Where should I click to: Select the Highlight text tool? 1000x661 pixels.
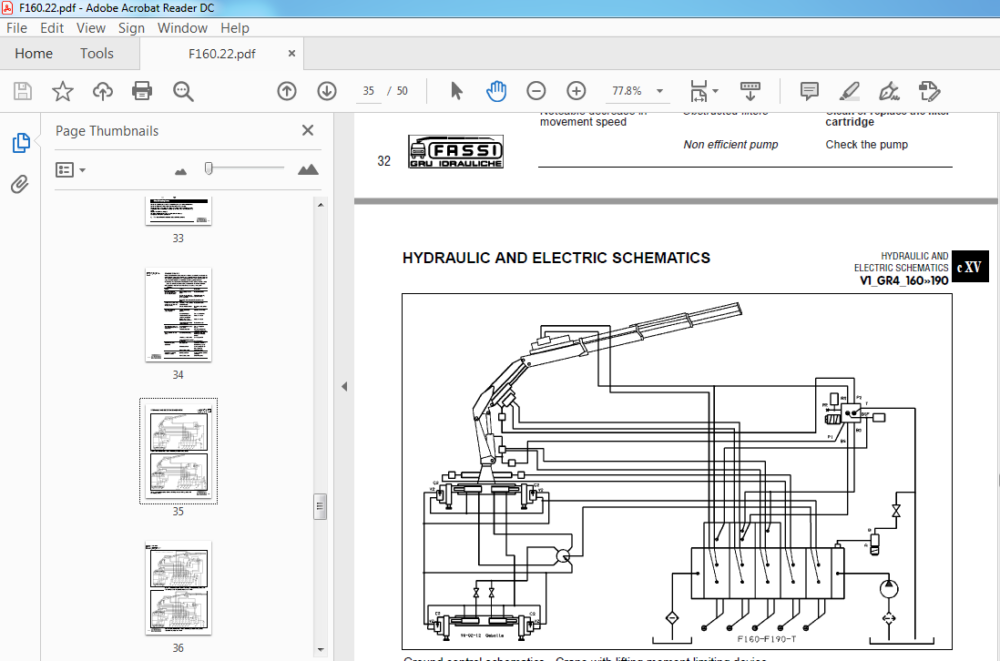(x=849, y=91)
